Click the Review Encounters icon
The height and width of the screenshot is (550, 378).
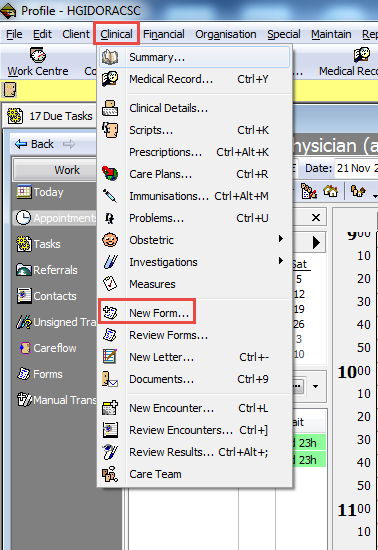110,430
